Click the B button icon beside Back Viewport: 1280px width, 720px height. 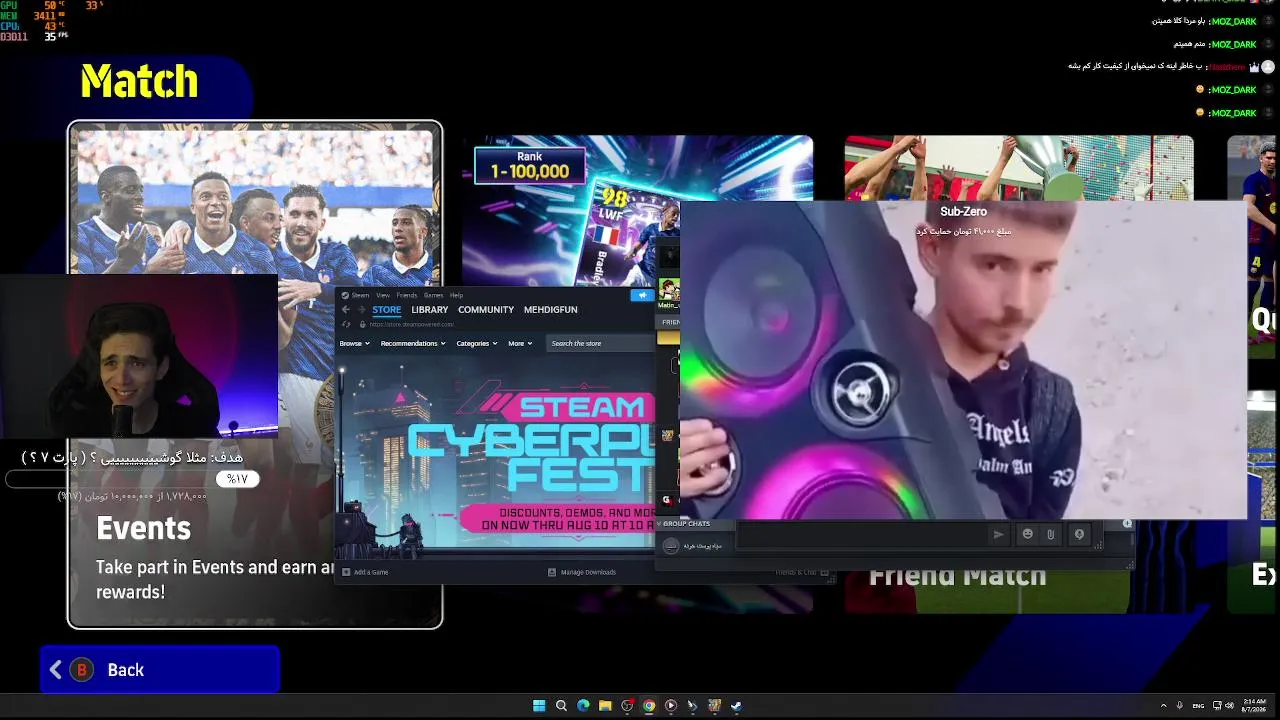coord(82,670)
